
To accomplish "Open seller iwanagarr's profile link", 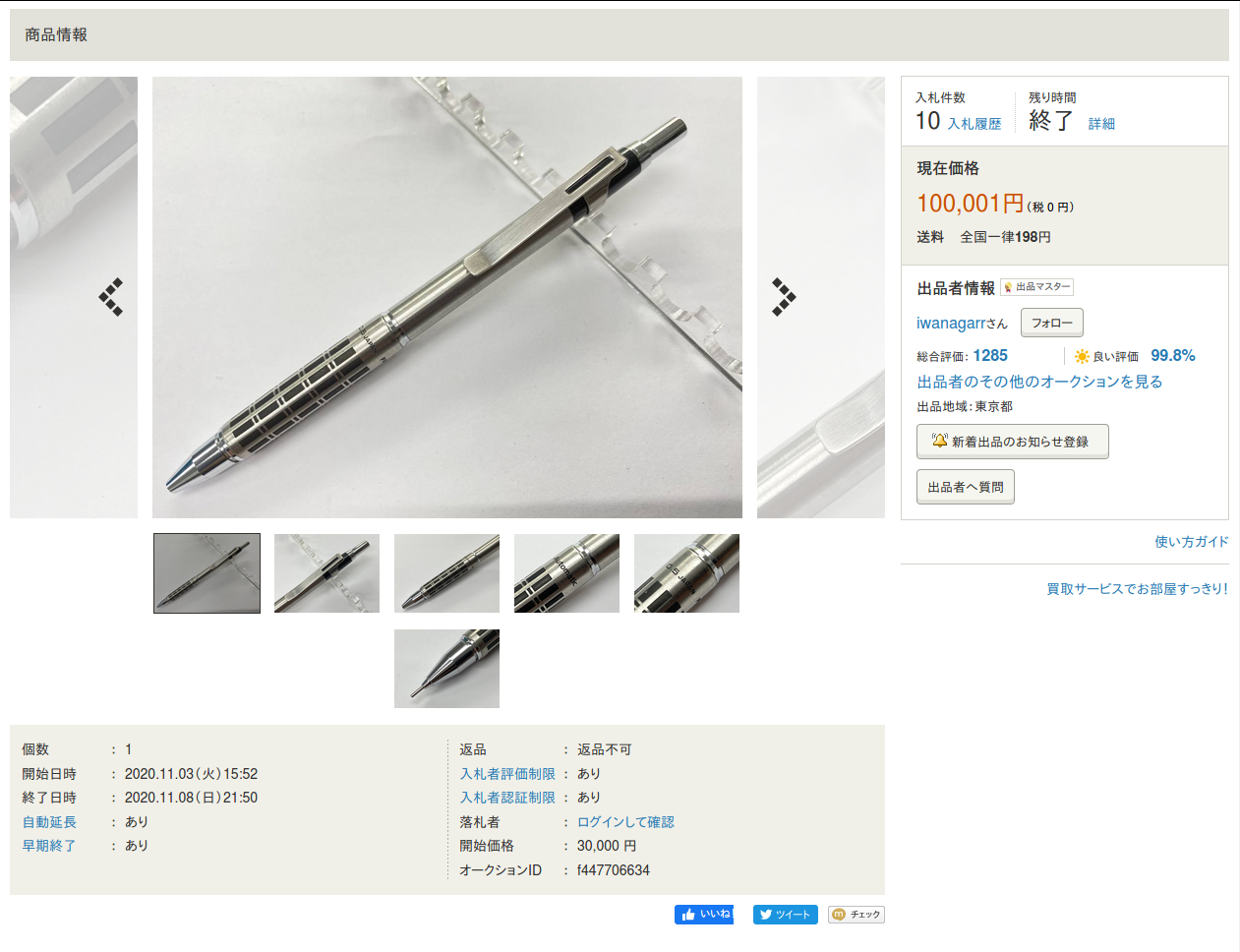I will [x=951, y=324].
